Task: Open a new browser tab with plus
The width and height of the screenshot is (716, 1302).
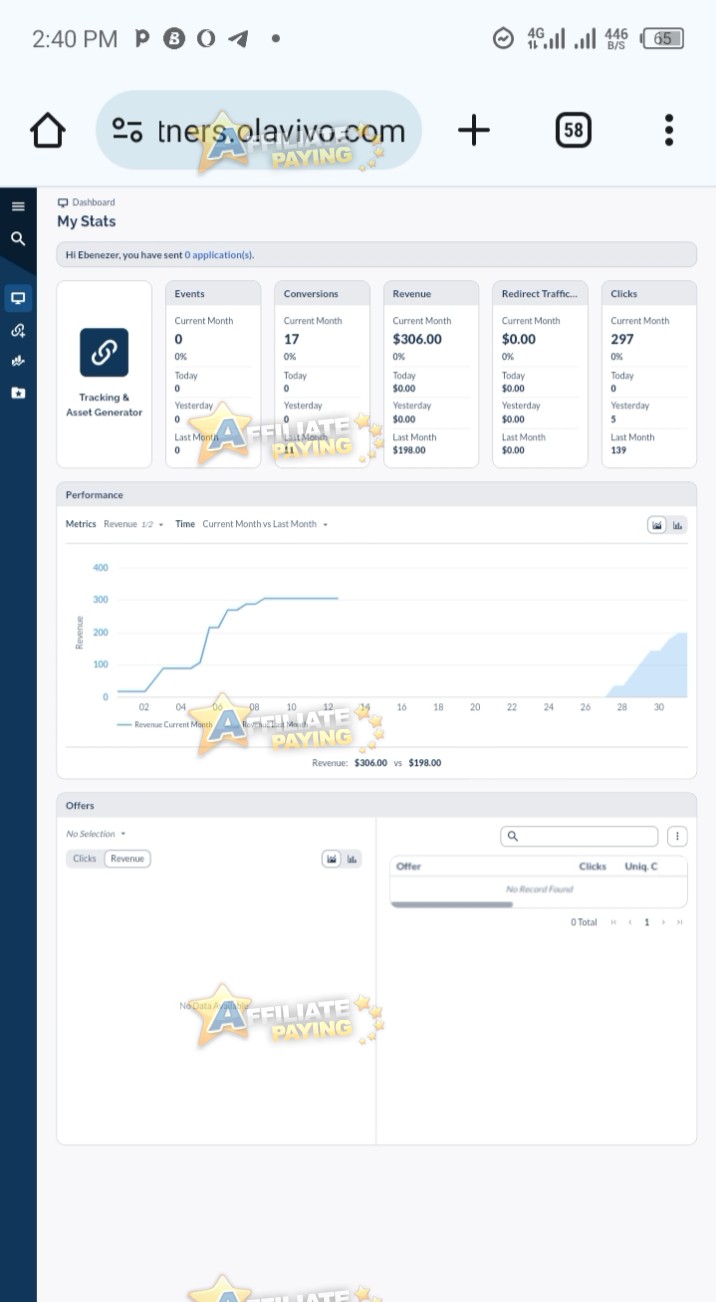Action: pyautogui.click(x=474, y=130)
